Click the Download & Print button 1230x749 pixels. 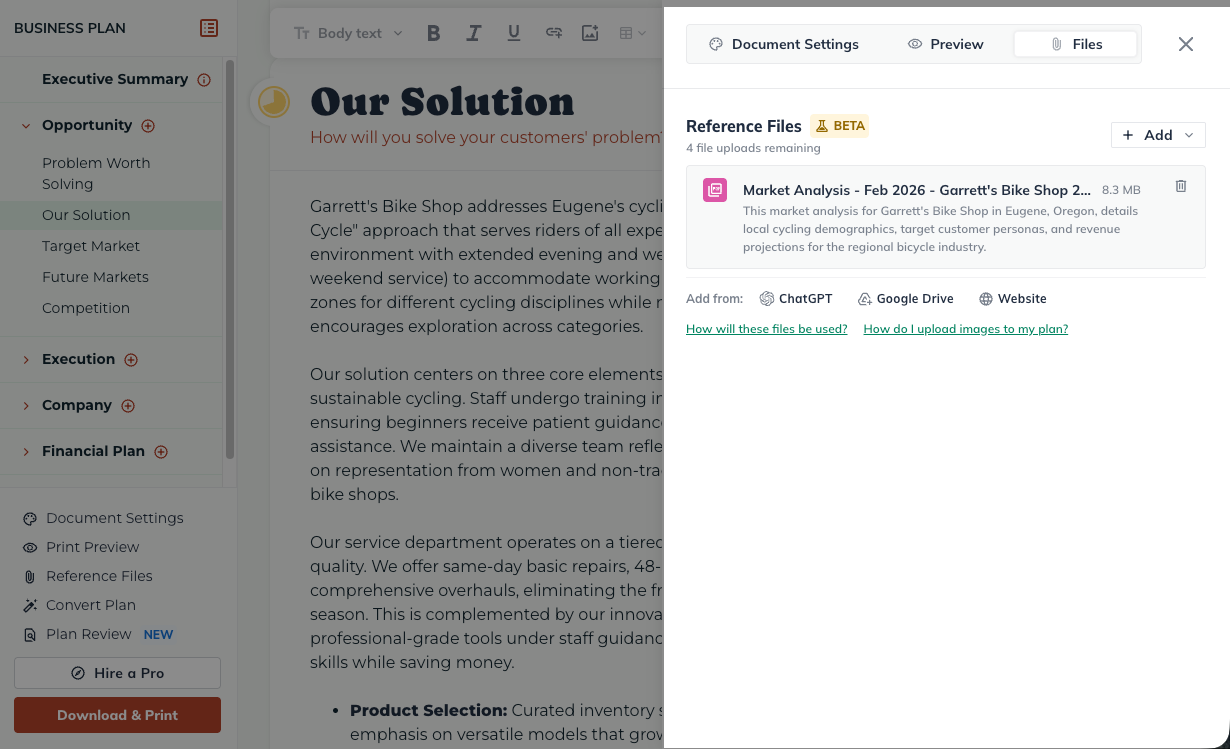tap(117, 715)
